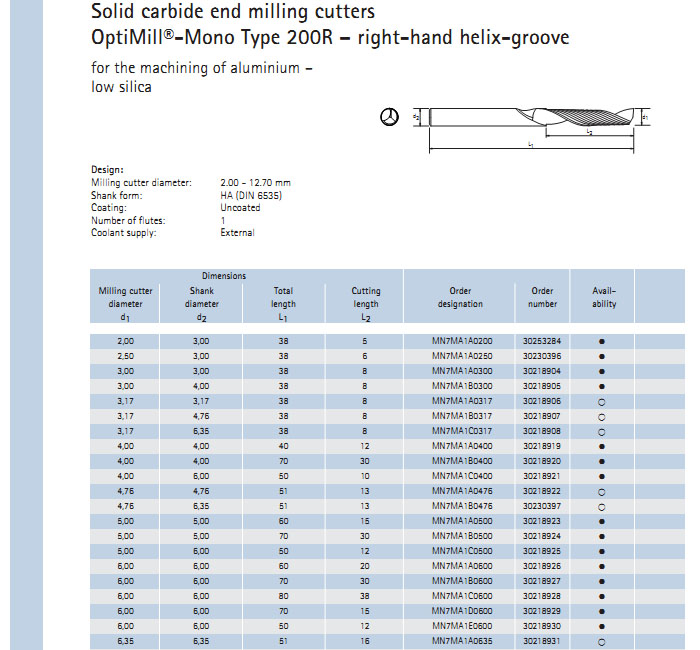Click the availability dot for order 30218919
The width and height of the screenshot is (700, 650).
(602, 446)
